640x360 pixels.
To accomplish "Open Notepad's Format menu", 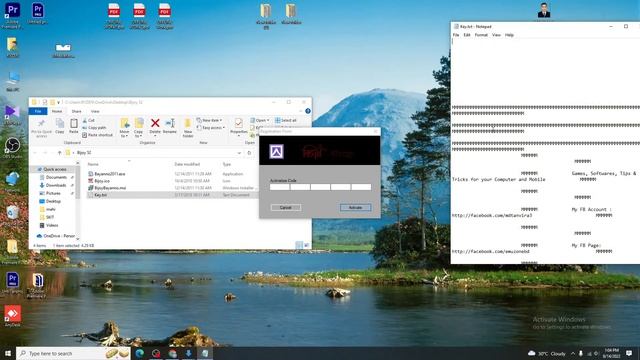I will 481,35.
